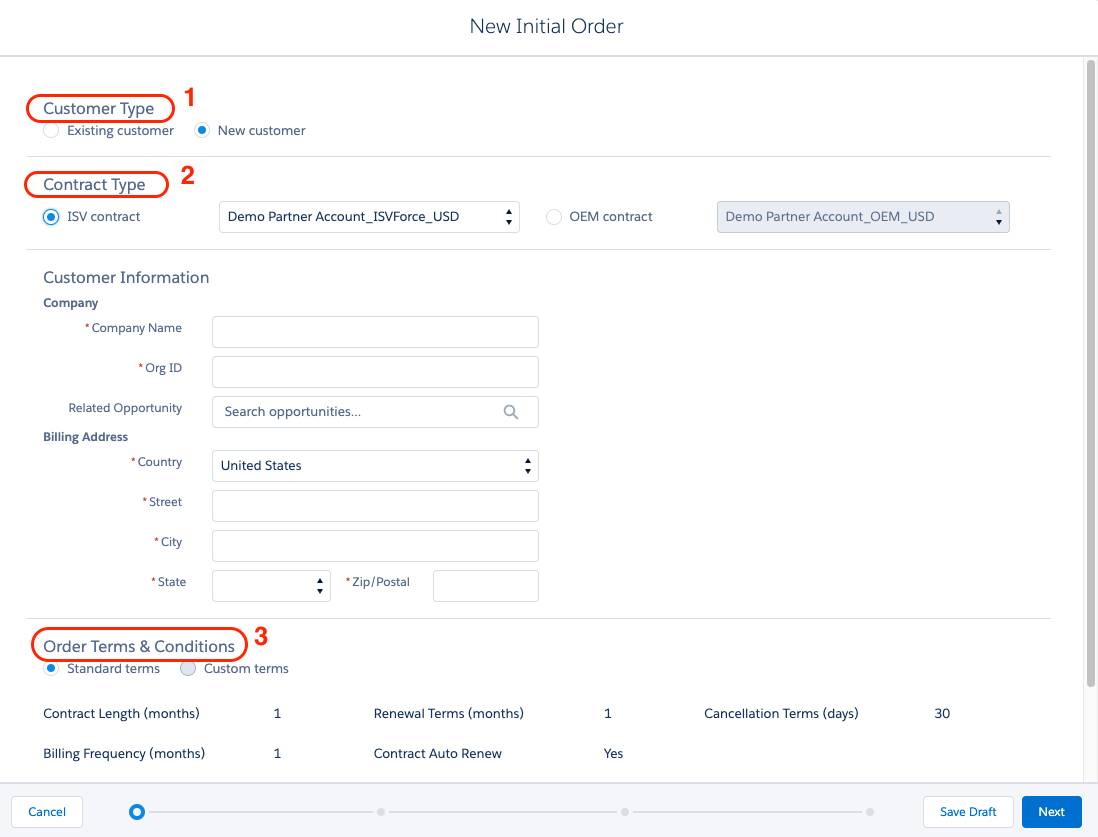Screen dimensions: 1098x837
Task: Choose the ISV contract radio option
Action: (51, 217)
